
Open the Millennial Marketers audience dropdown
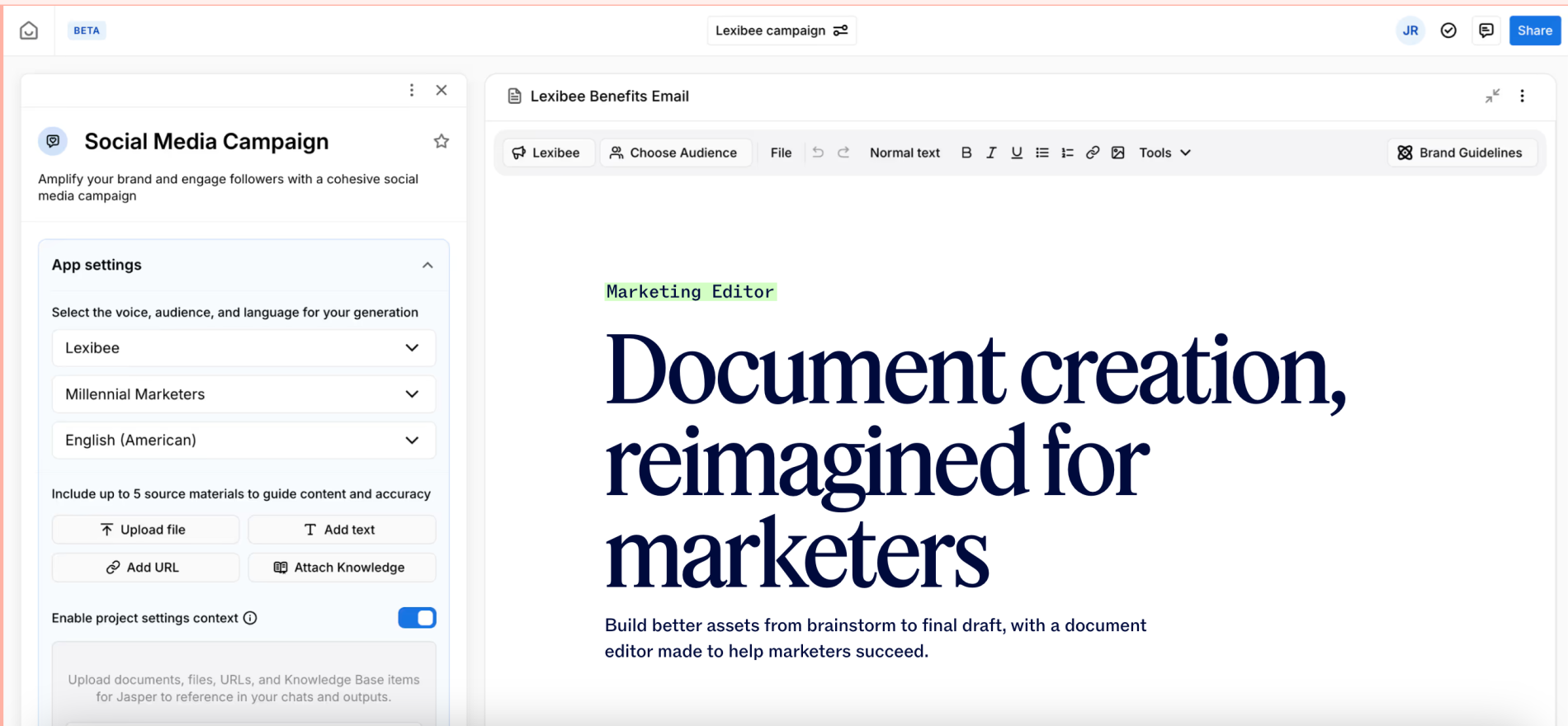click(243, 394)
